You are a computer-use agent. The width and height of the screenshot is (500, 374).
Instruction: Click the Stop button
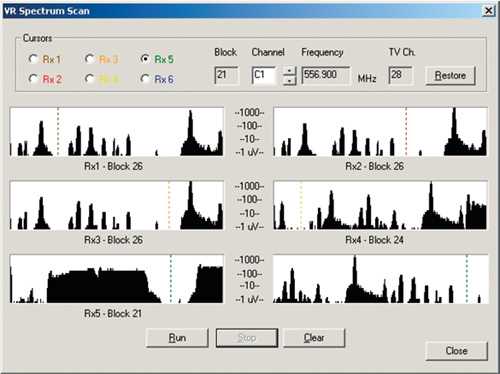tap(247, 338)
